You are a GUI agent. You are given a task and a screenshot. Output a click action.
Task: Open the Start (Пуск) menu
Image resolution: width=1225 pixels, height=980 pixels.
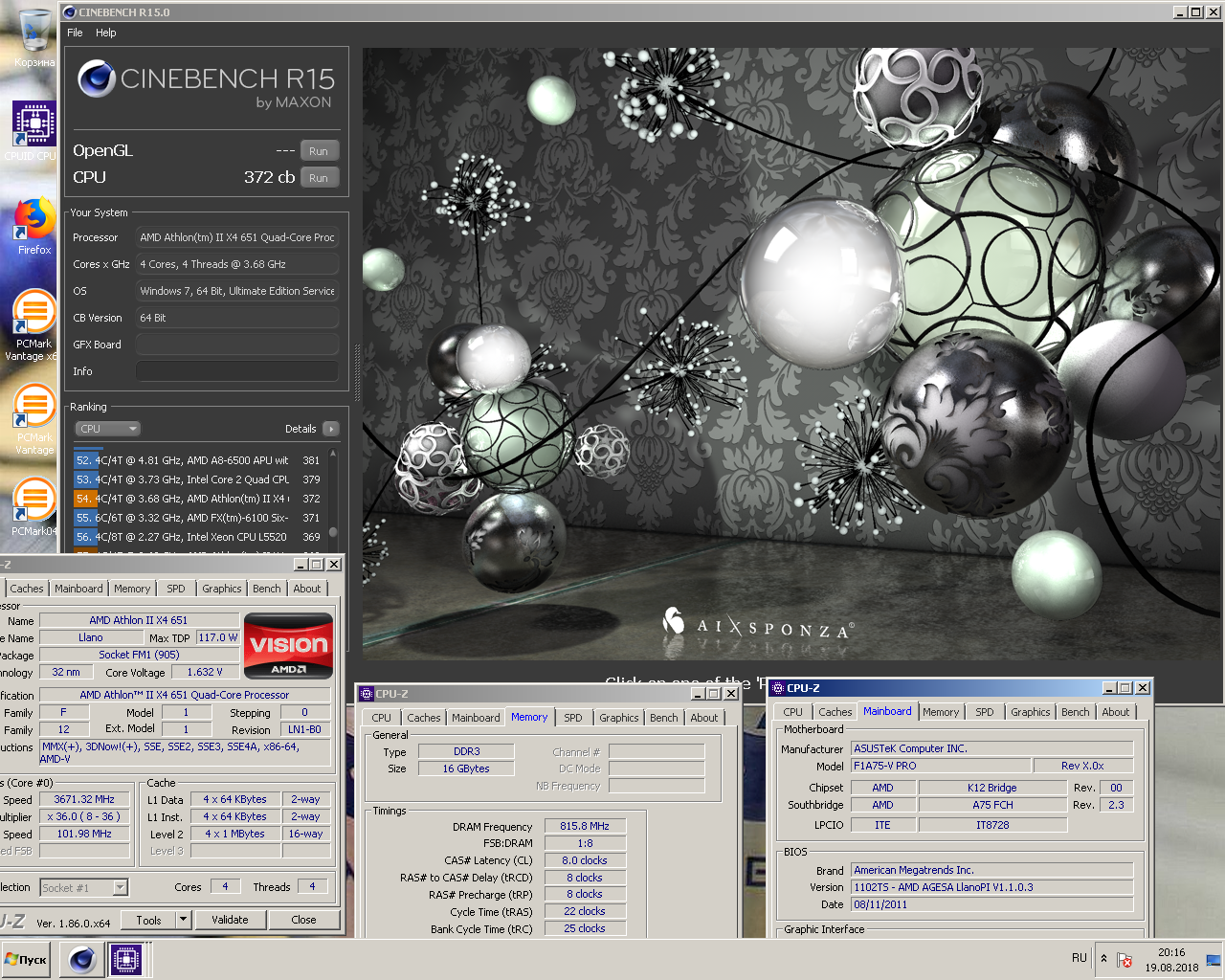coord(27,959)
